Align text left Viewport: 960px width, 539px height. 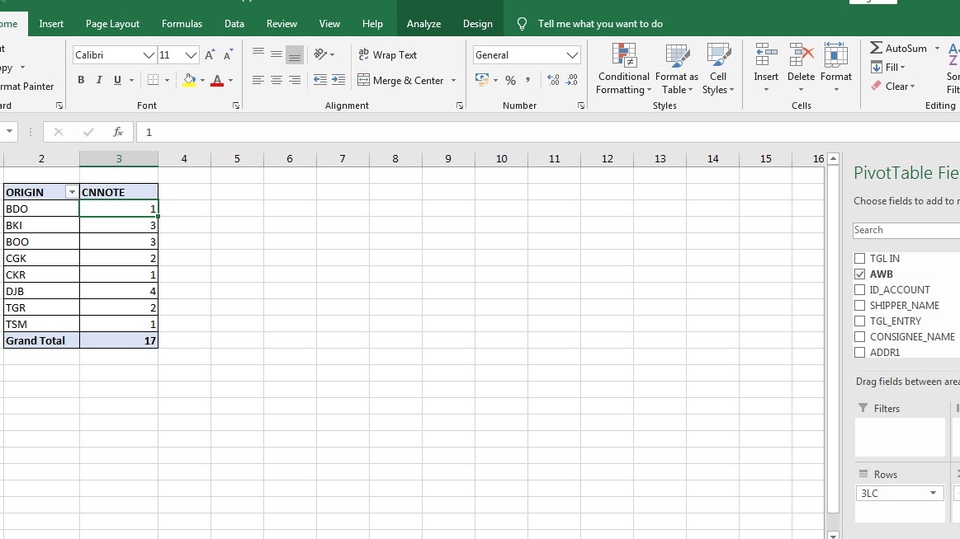click(258, 80)
